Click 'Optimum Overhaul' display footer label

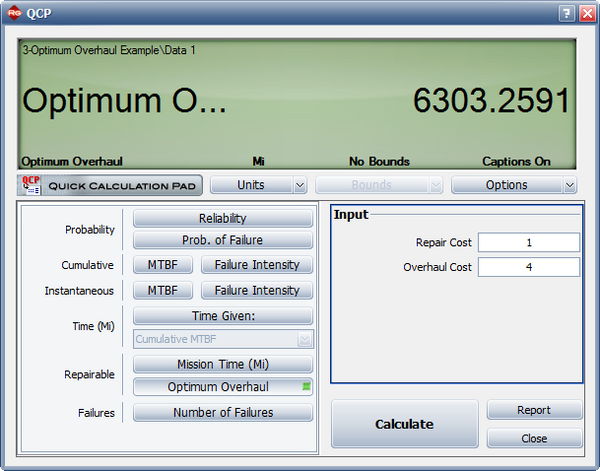[72, 161]
